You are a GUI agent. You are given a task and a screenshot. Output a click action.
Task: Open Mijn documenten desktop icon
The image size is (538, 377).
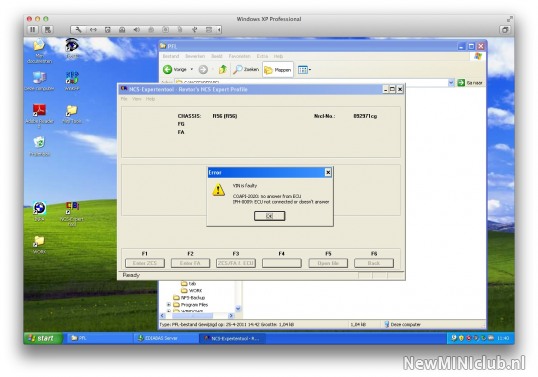pyautogui.click(x=39, y=51)
